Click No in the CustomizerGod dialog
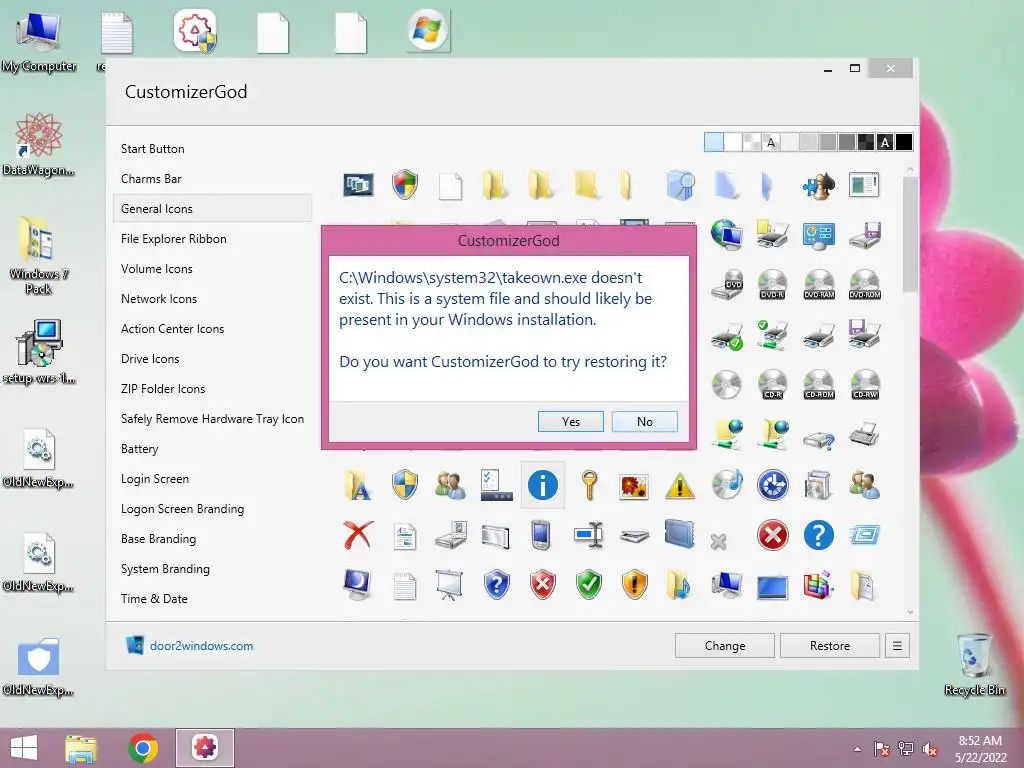The height and width of the screenshot is (768, 1024). (x=645, y=421)
